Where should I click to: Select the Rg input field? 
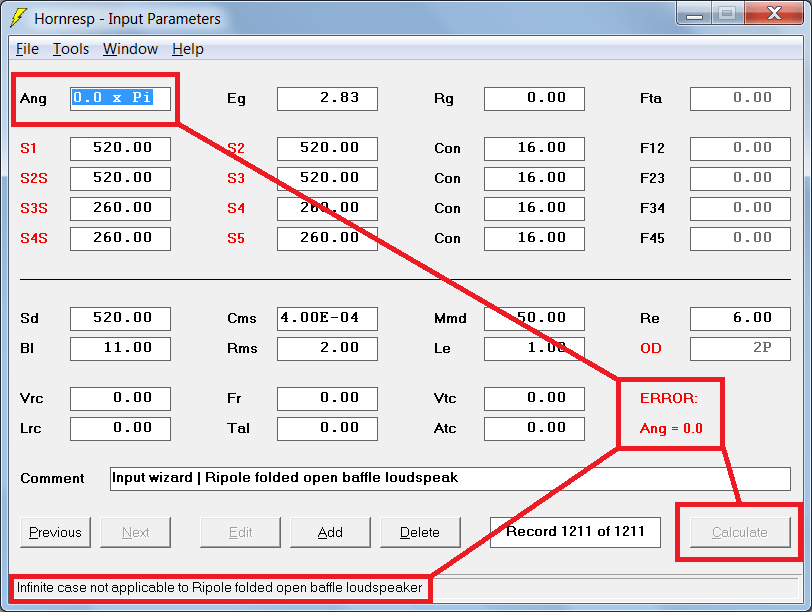pos(534,98)
